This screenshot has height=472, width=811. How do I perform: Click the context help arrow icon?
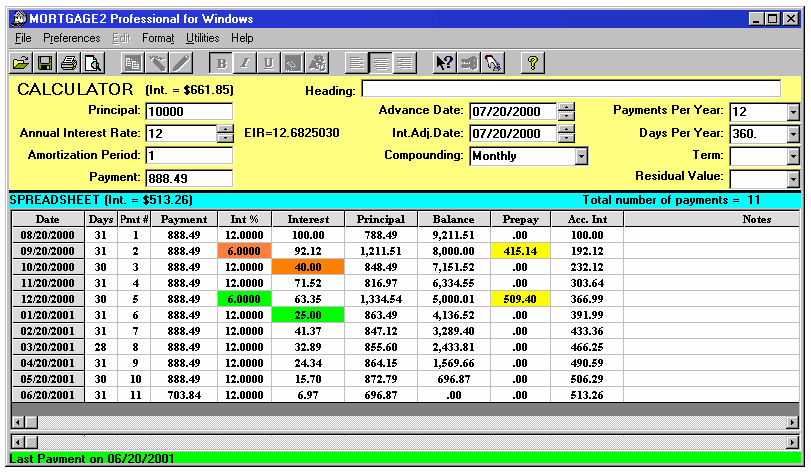coord(444,63)
